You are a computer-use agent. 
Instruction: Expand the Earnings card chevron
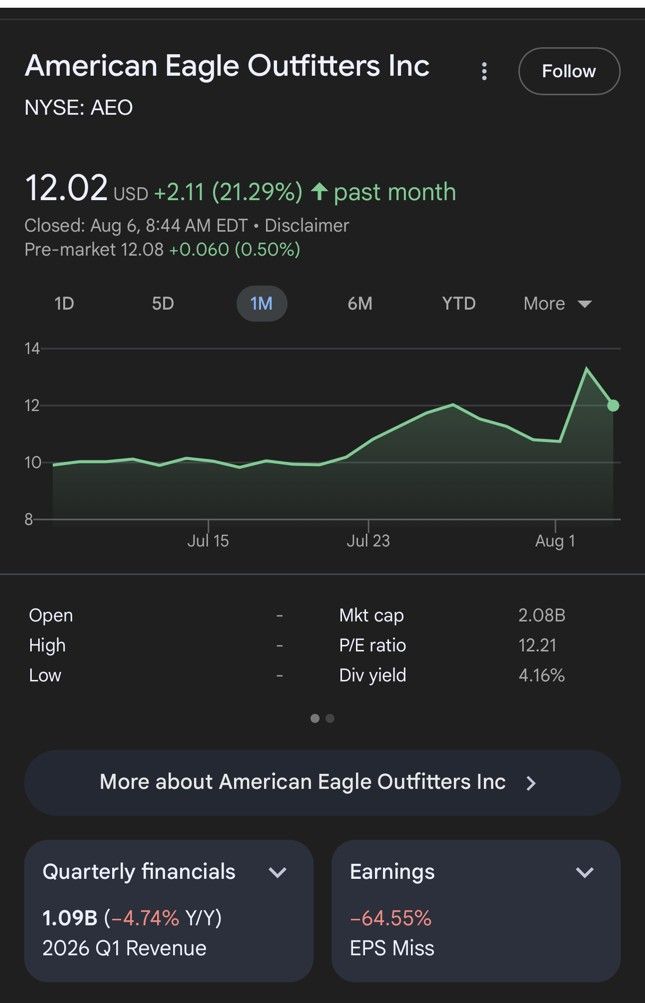click(585, 873)
